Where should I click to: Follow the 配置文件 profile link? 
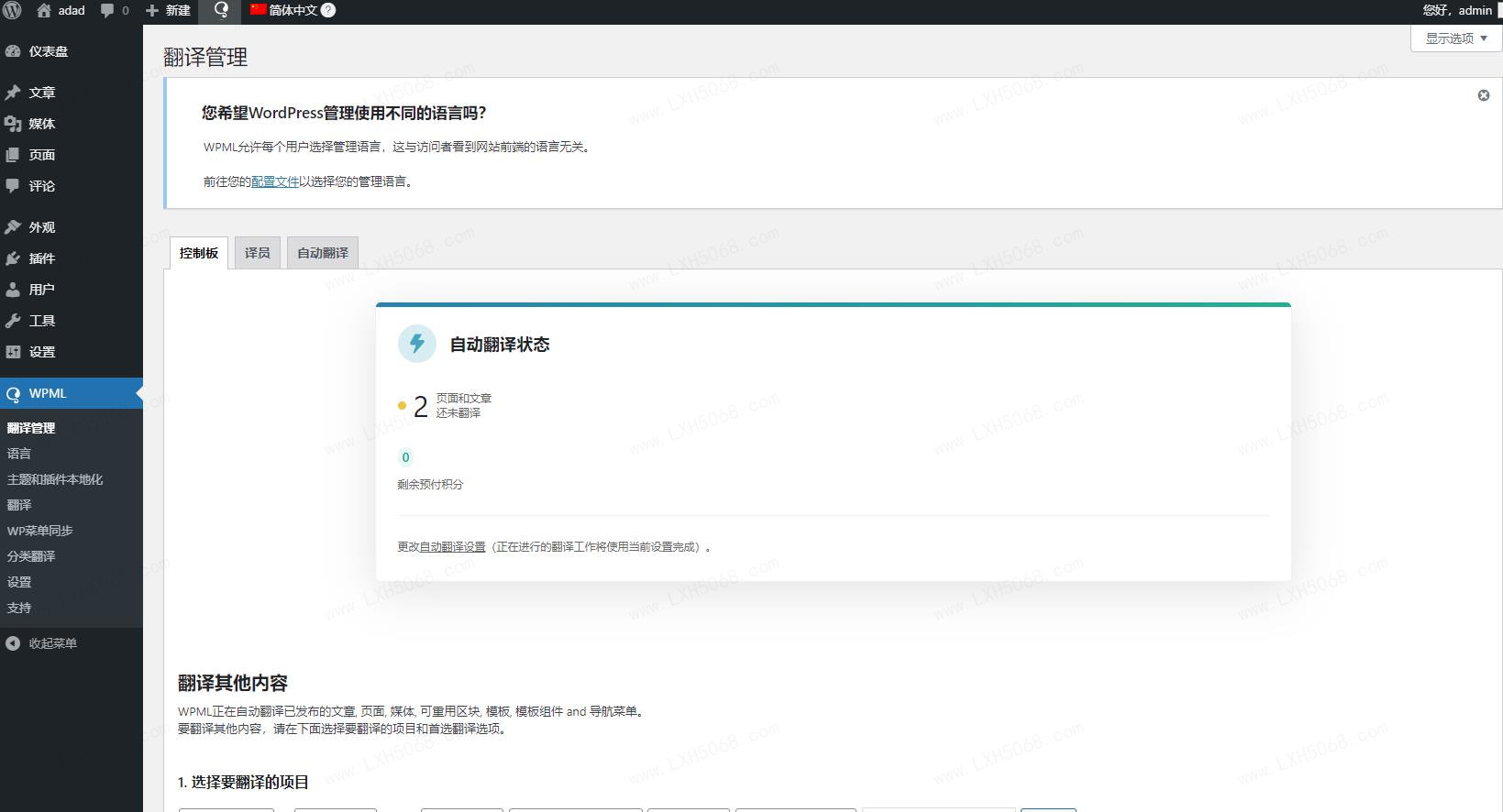275,181
